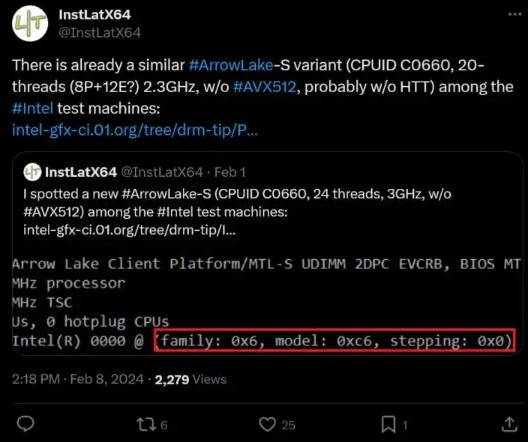Click the retweet arrows icon
Viewport: 528px width, 442px height.
coord(146,424)
